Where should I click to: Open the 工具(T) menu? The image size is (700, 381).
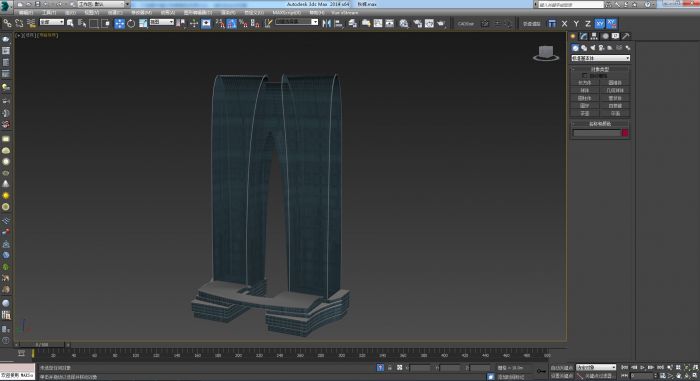tap(49, 13)
